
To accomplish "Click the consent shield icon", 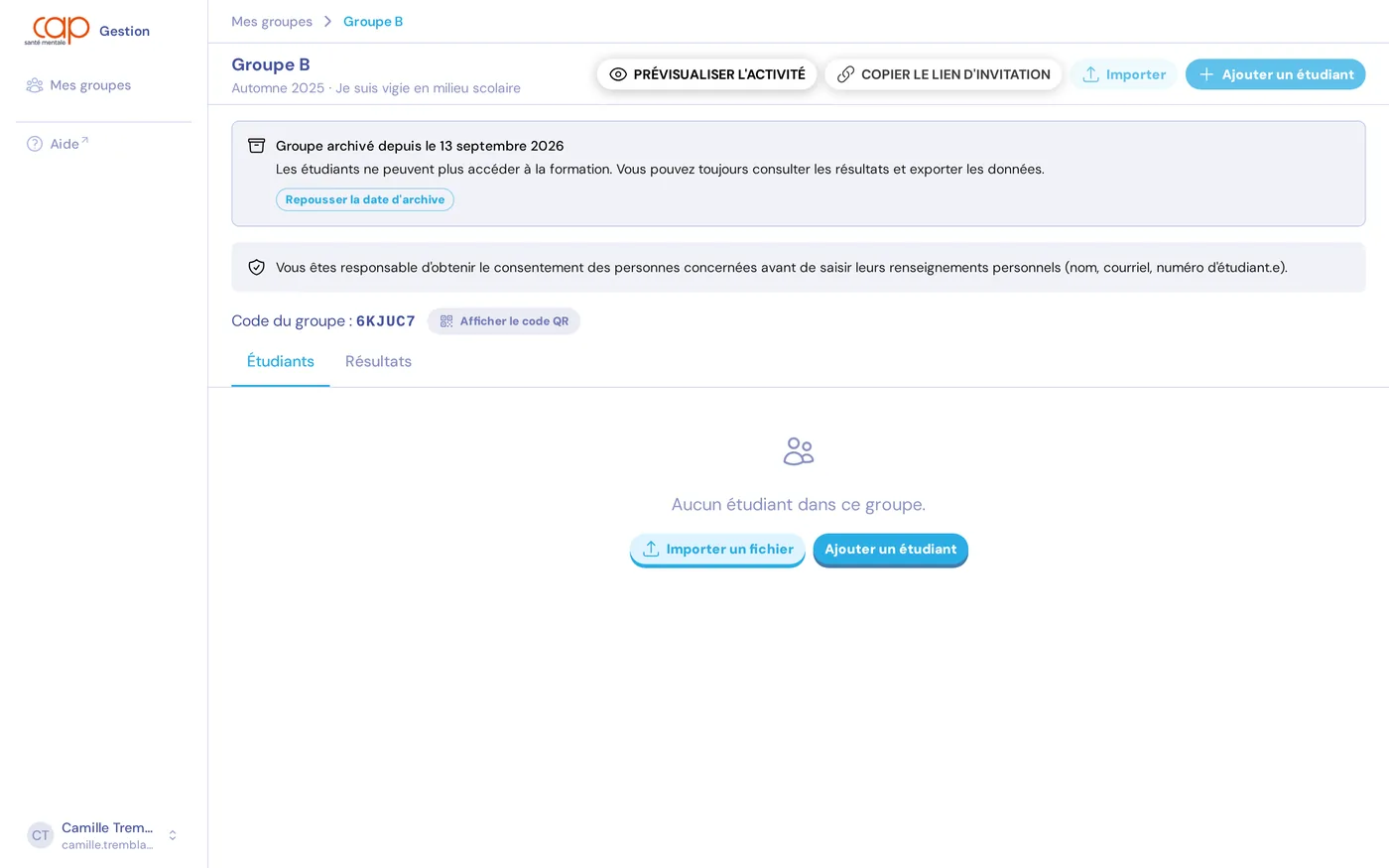I will tap(256, 267).
